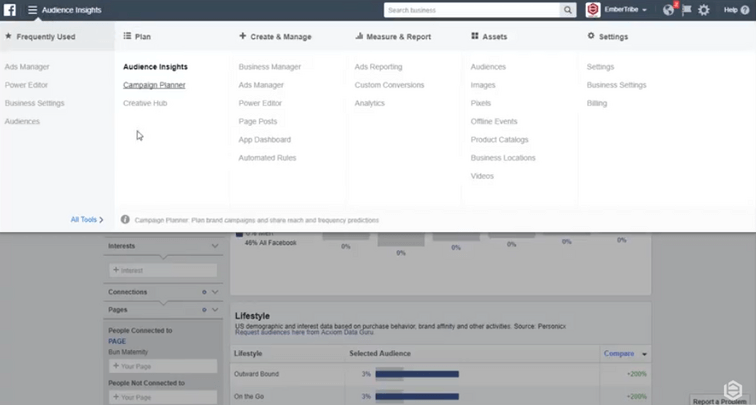Click the Plan list icon
The image size is (756, 405).
(127, 36)
